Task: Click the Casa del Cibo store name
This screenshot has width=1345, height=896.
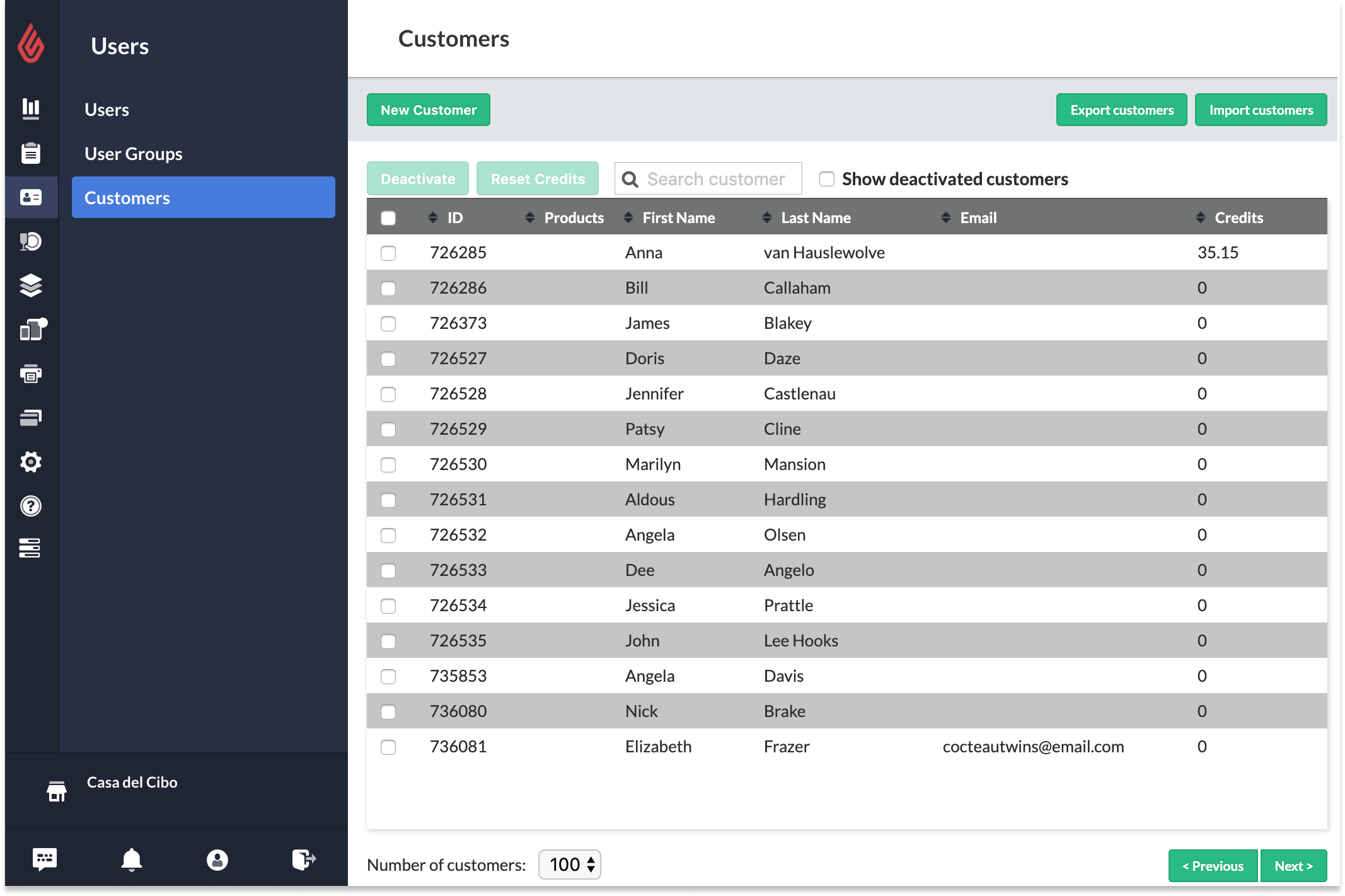Action: (132, 782)
